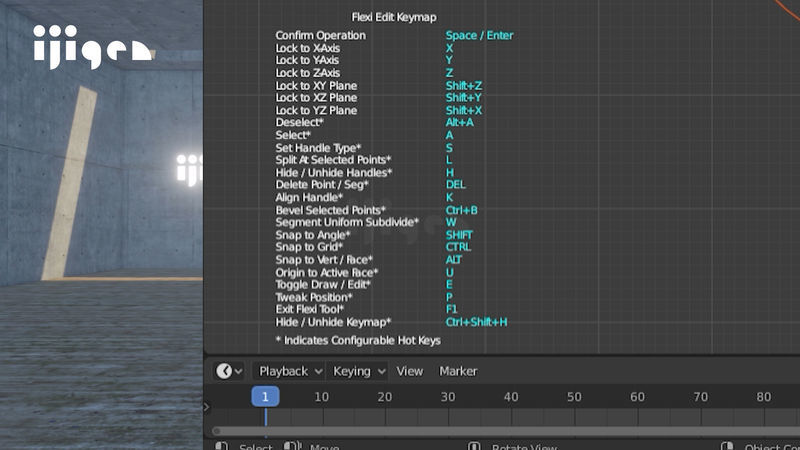Image resolution: width=800 pixels, height=450 pixels.
Task: Click the 'Bevel Selected Points*' label
Action: (x=331, y=210)
